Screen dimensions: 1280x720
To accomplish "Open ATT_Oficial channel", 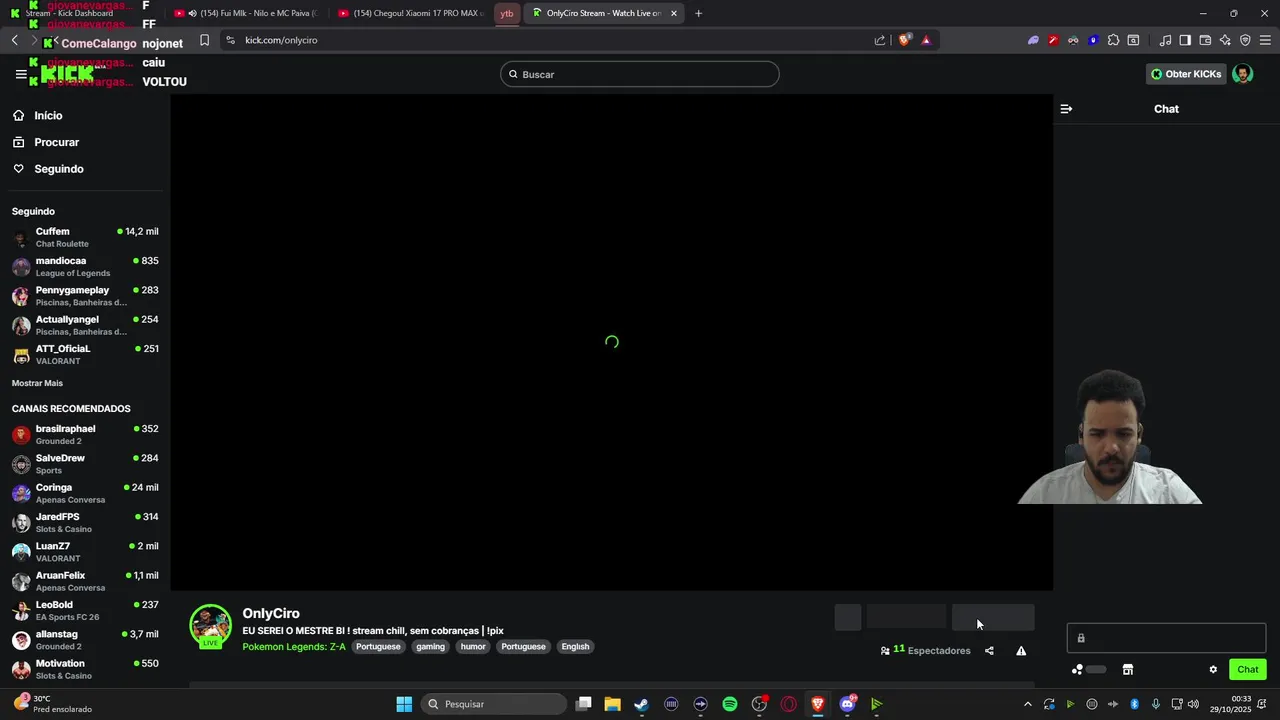I will (84, 354).
